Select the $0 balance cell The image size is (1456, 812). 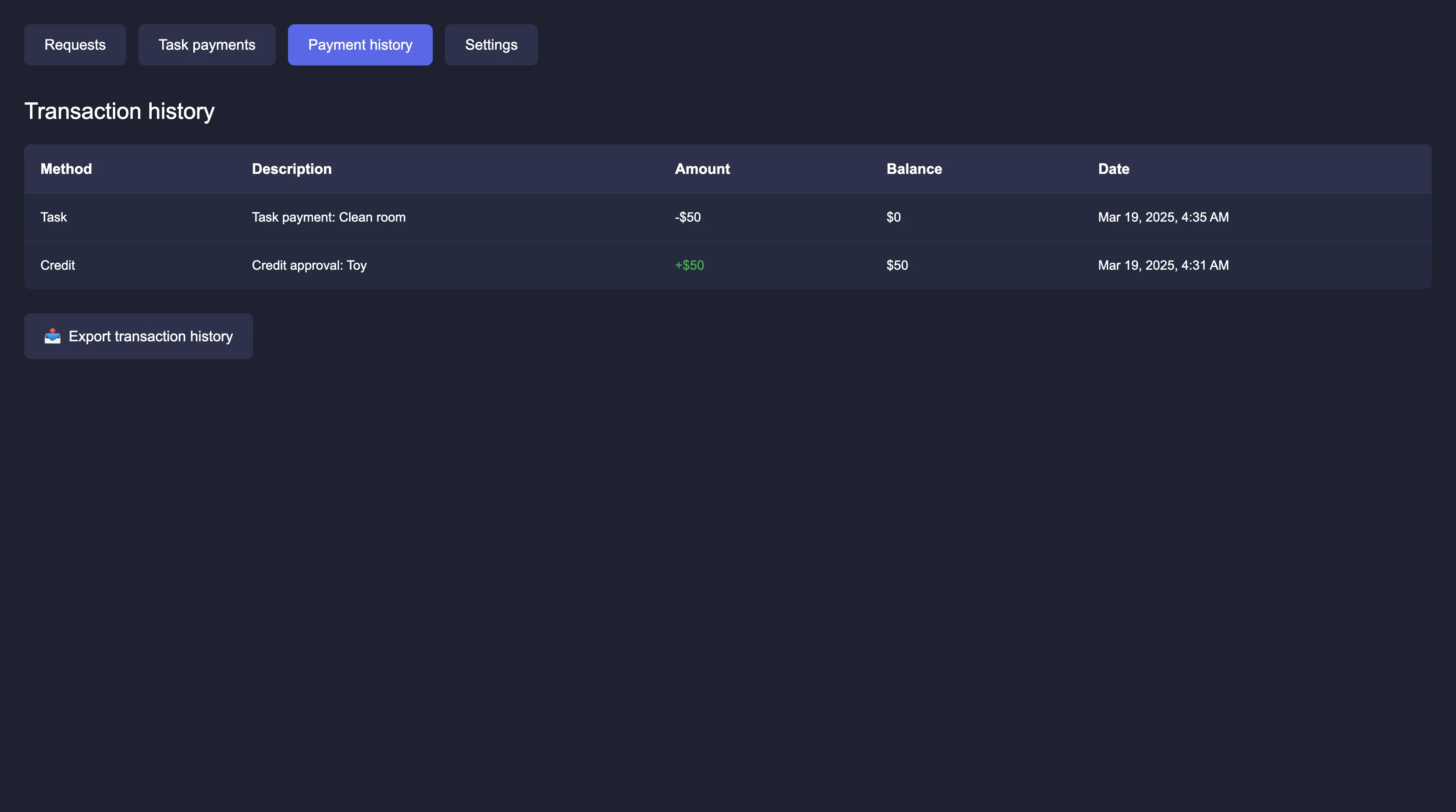coord(893,217)
